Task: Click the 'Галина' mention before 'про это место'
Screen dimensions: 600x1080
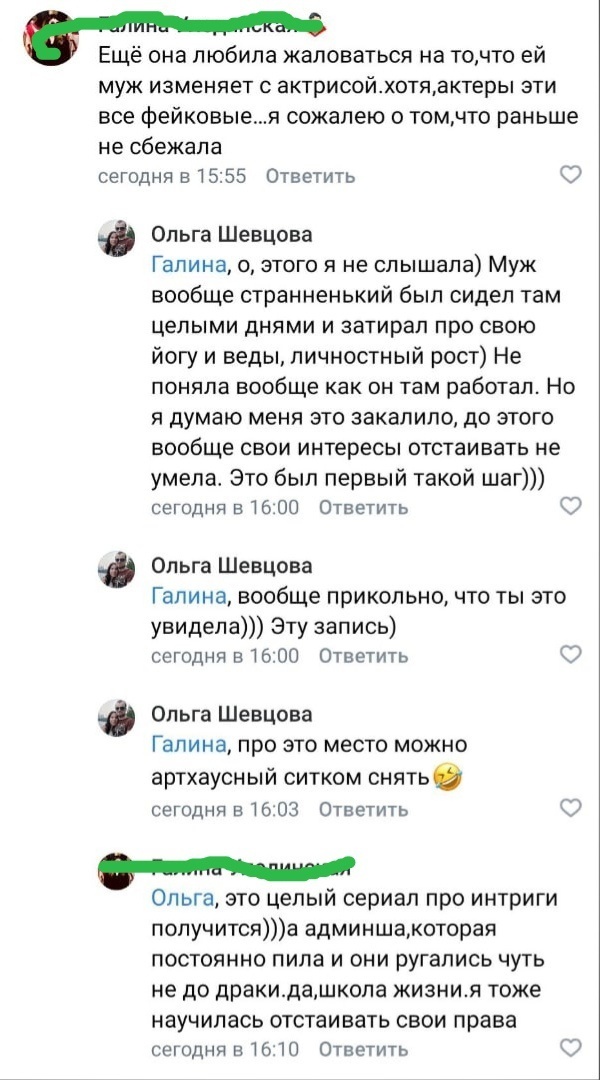Action: coord(187,745)
